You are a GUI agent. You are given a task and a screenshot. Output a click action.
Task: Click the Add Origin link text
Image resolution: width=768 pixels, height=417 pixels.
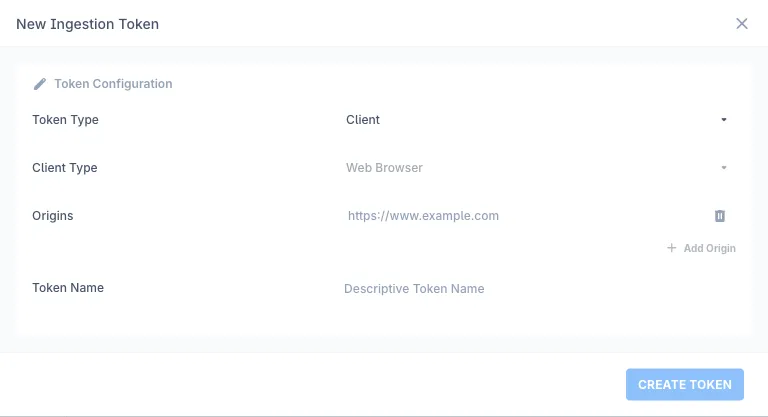pyautogui.click(x=709, y=248)
